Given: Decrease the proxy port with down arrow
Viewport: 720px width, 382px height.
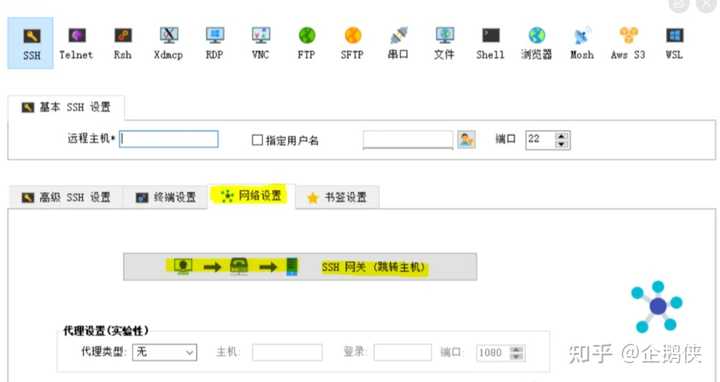Looking at the screenshot, I should click(517, 357).
